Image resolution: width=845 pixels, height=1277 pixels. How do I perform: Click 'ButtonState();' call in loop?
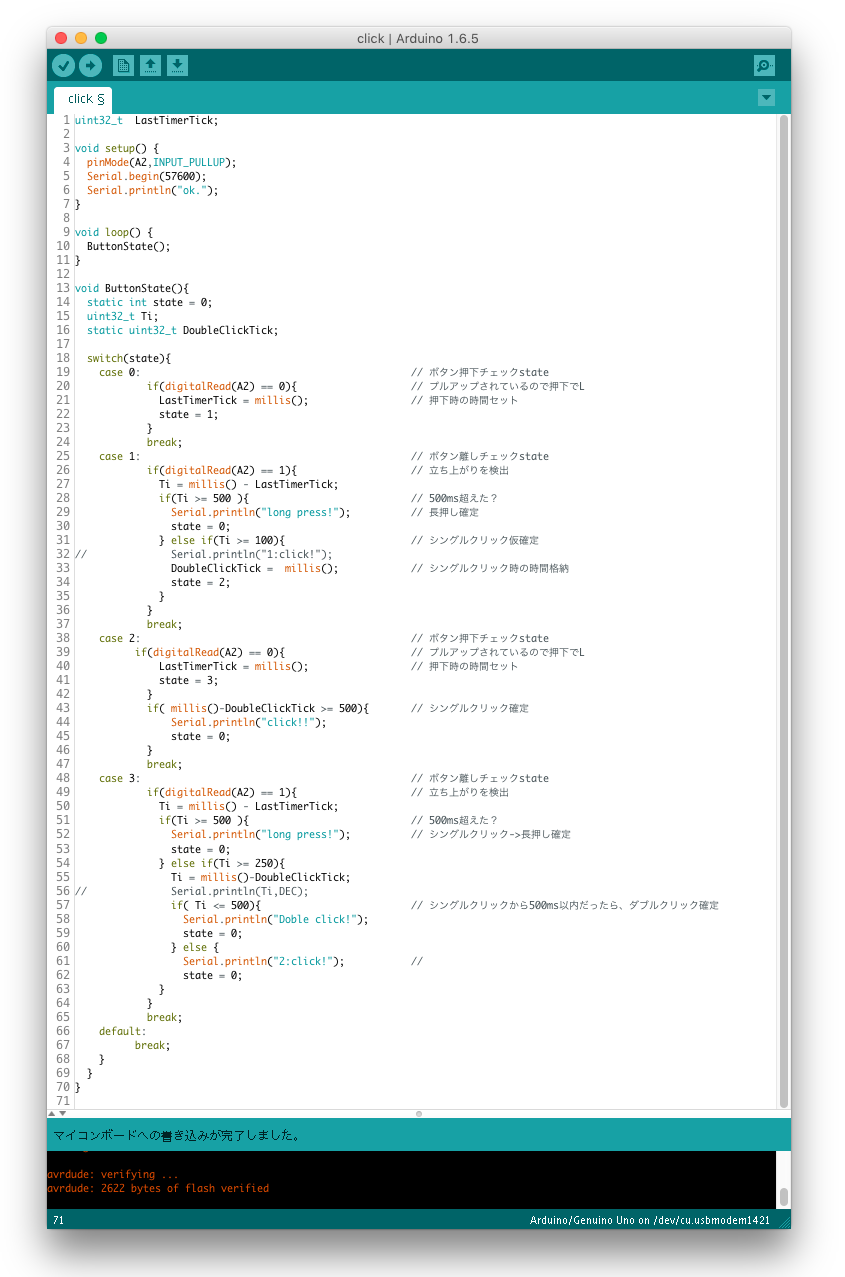pyautogui.click(x=129, y=246)
